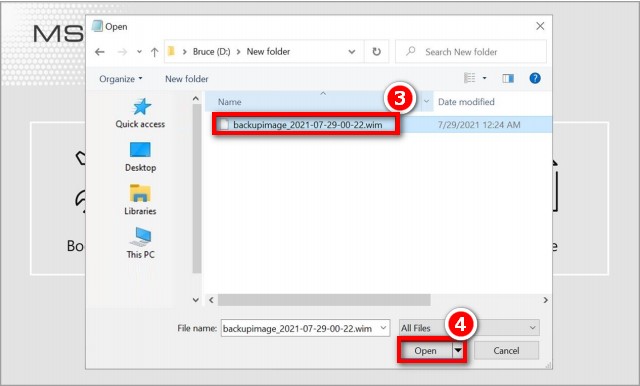This screenshot has width=640, height=386.
Task: Click the 7/29/2021 12:24 AM date cell
Action: click(479, 125)
